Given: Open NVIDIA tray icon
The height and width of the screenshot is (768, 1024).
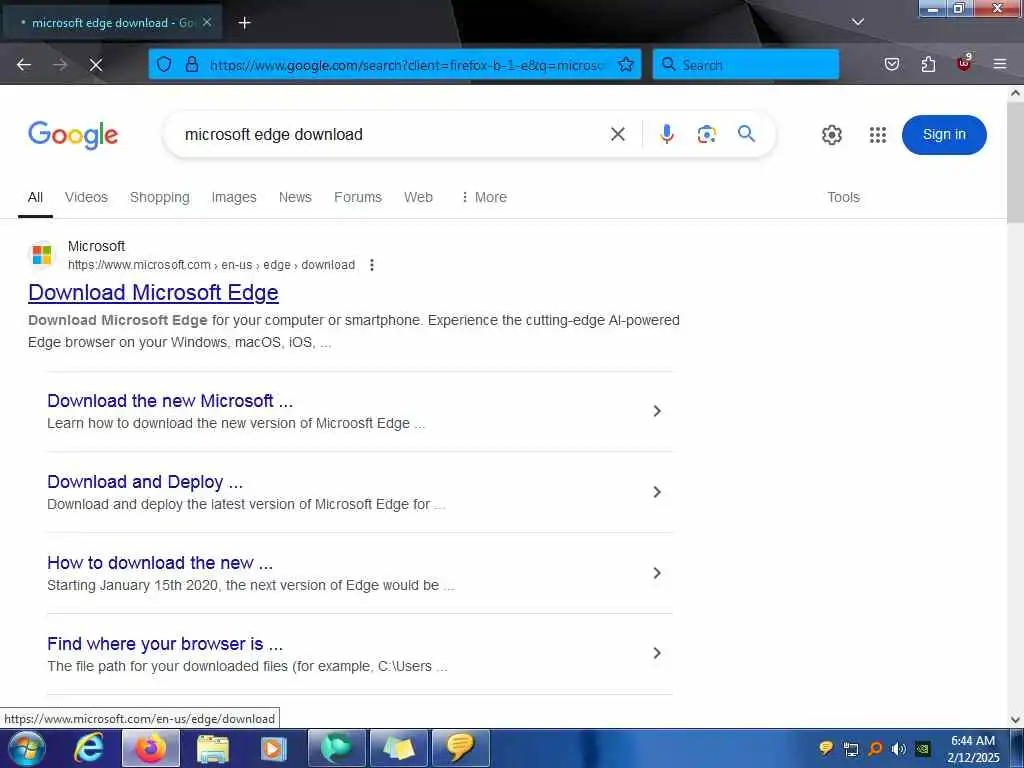Looking at the screenshot, I should [x=923, y=749].
